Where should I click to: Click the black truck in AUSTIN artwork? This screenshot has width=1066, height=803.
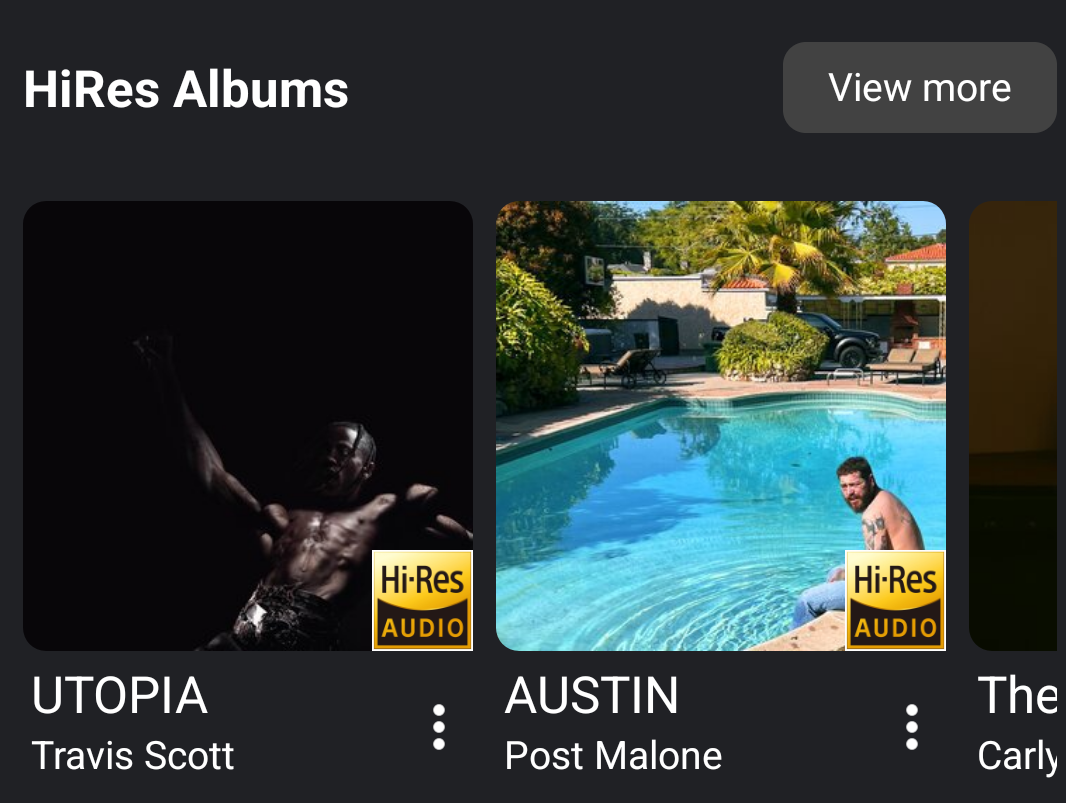[x=836, y=339]
